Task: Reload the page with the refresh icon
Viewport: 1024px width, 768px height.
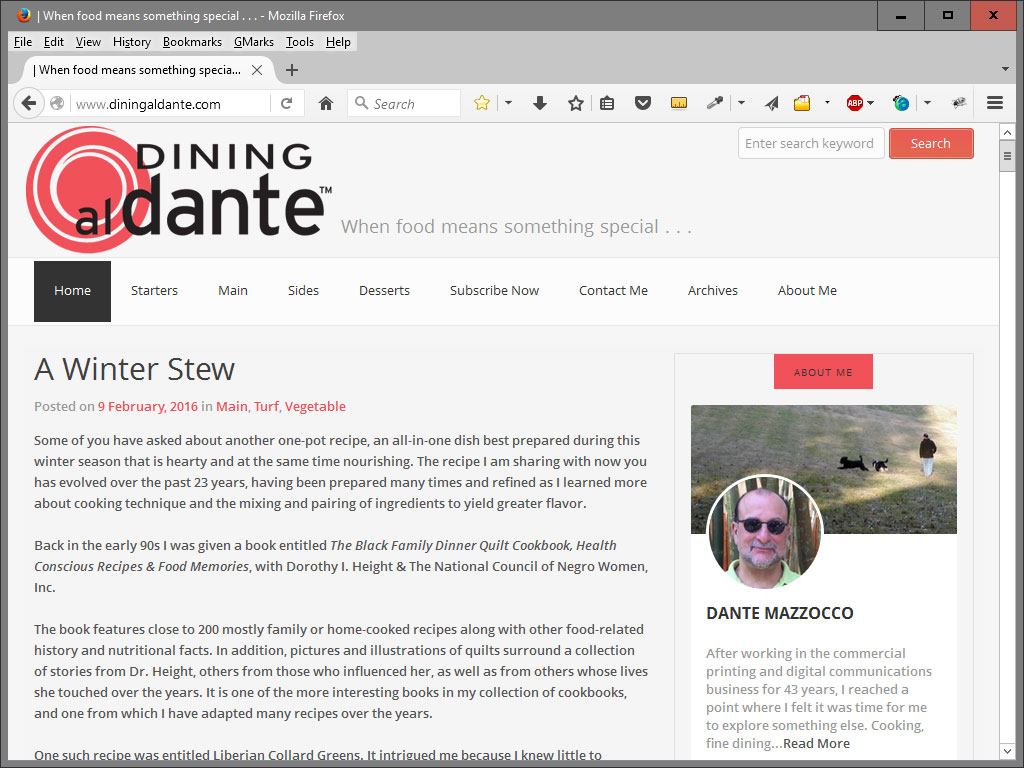Action: pyautogui.click(x=286, y=103)
